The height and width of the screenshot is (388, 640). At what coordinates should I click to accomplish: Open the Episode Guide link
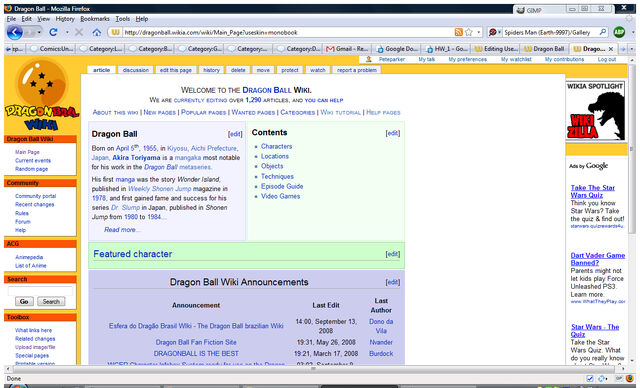[x=282, y=186]
